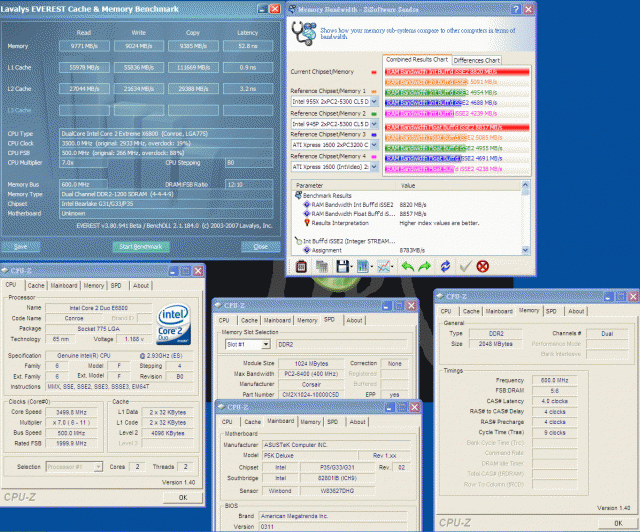640x532 pixels.
Task: Go forward with the green right arrow
Action: coord(425,267)
